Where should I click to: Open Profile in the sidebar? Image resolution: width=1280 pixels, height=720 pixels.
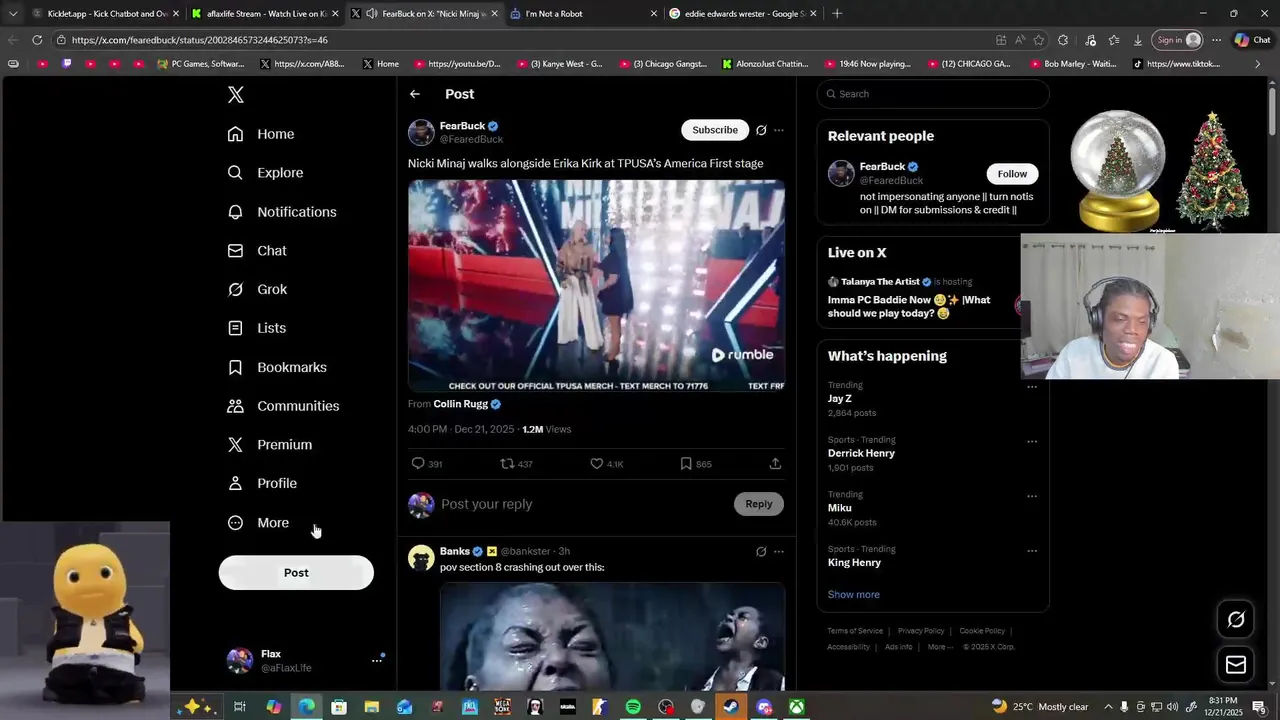(x=262, y=483)
